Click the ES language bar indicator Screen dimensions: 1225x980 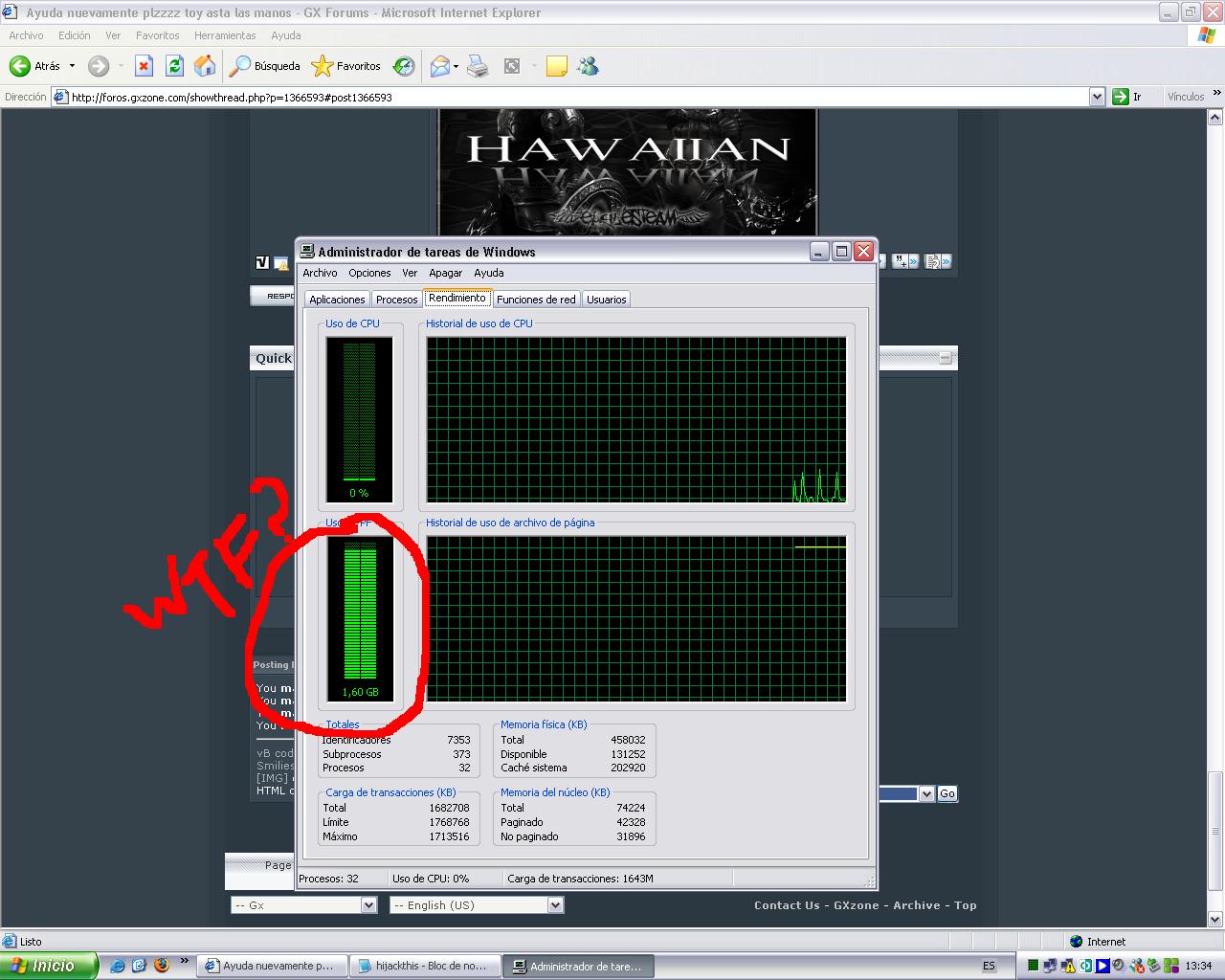[x=989, y=966]
